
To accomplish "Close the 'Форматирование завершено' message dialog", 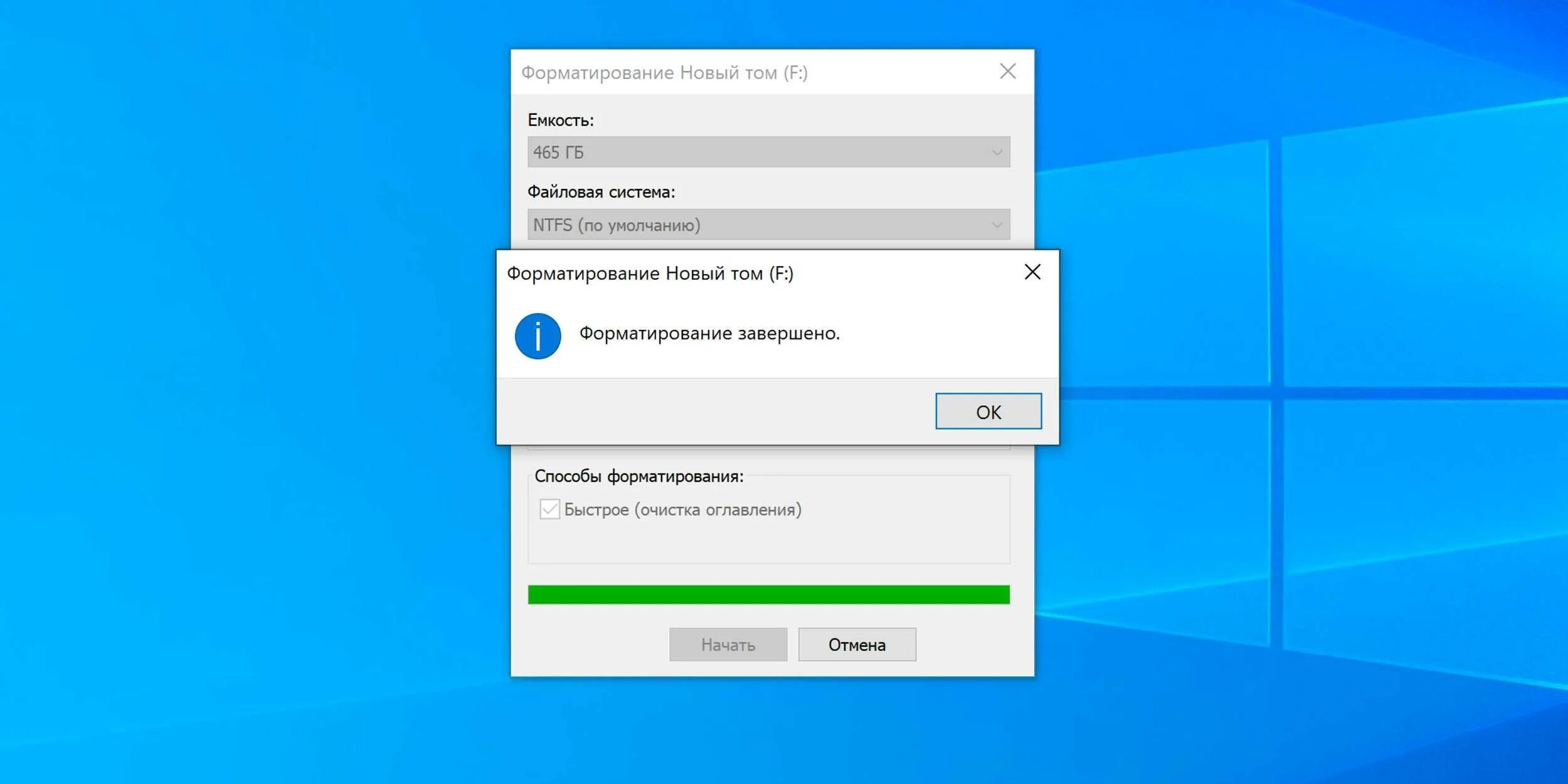I will (1032, 272).
